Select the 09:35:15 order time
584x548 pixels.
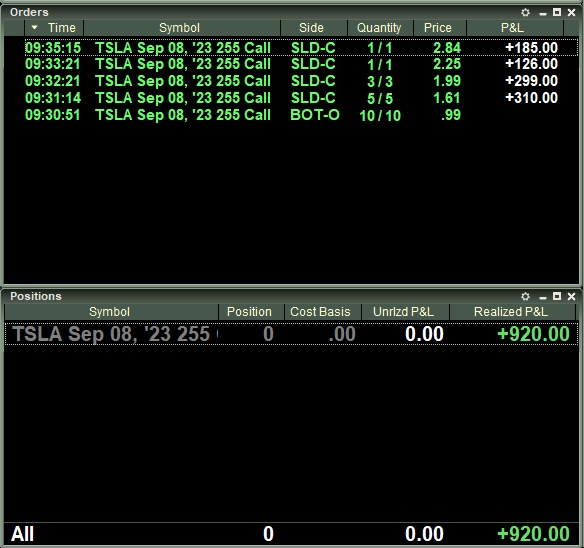53,48
